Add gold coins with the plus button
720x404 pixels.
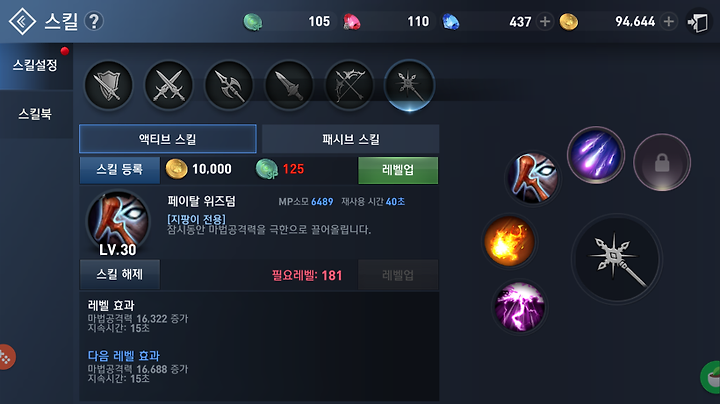[x=669, y=22]
